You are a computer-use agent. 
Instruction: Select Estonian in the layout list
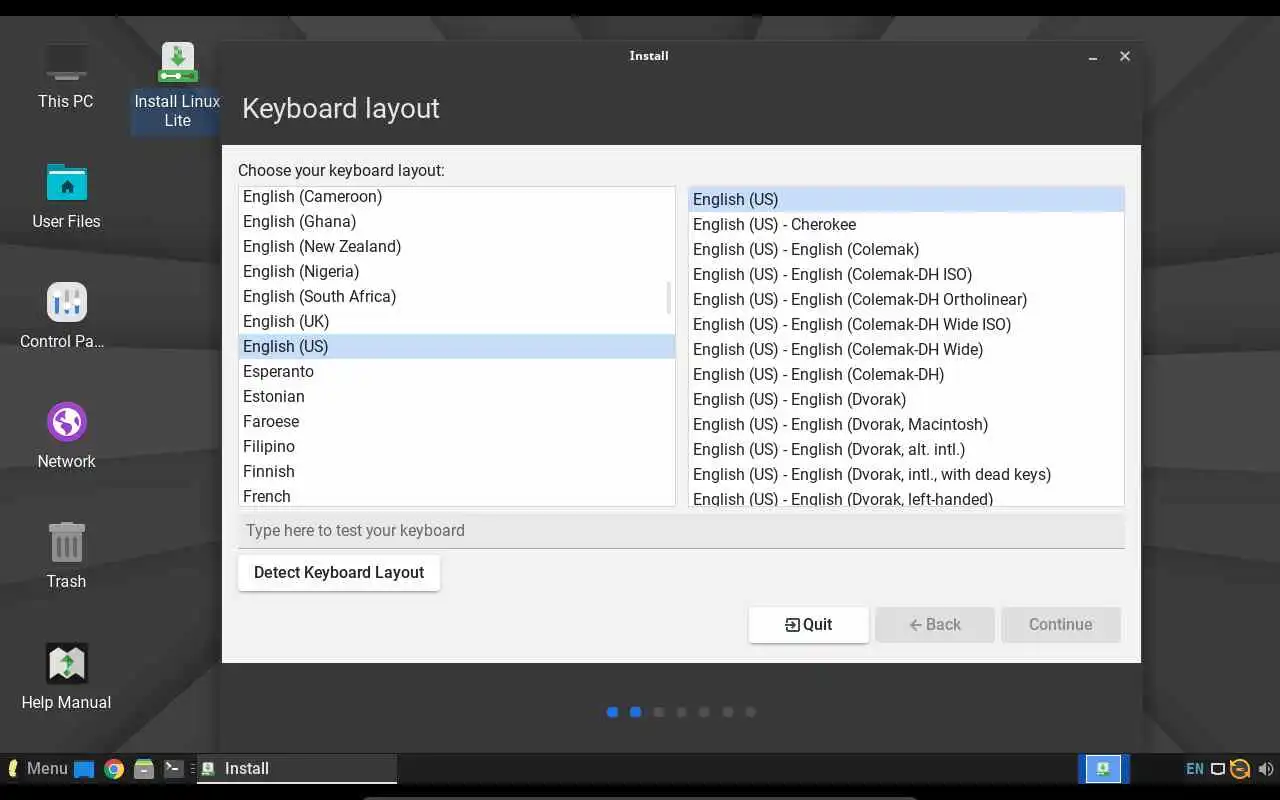457,396
